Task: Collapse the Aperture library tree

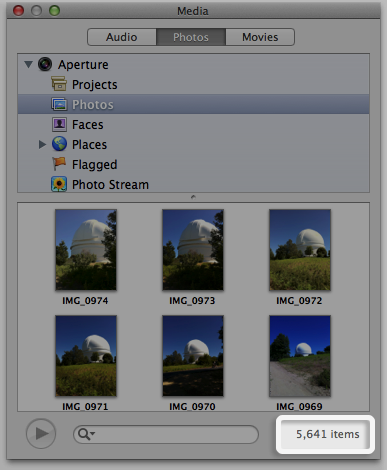Action: 29,64
